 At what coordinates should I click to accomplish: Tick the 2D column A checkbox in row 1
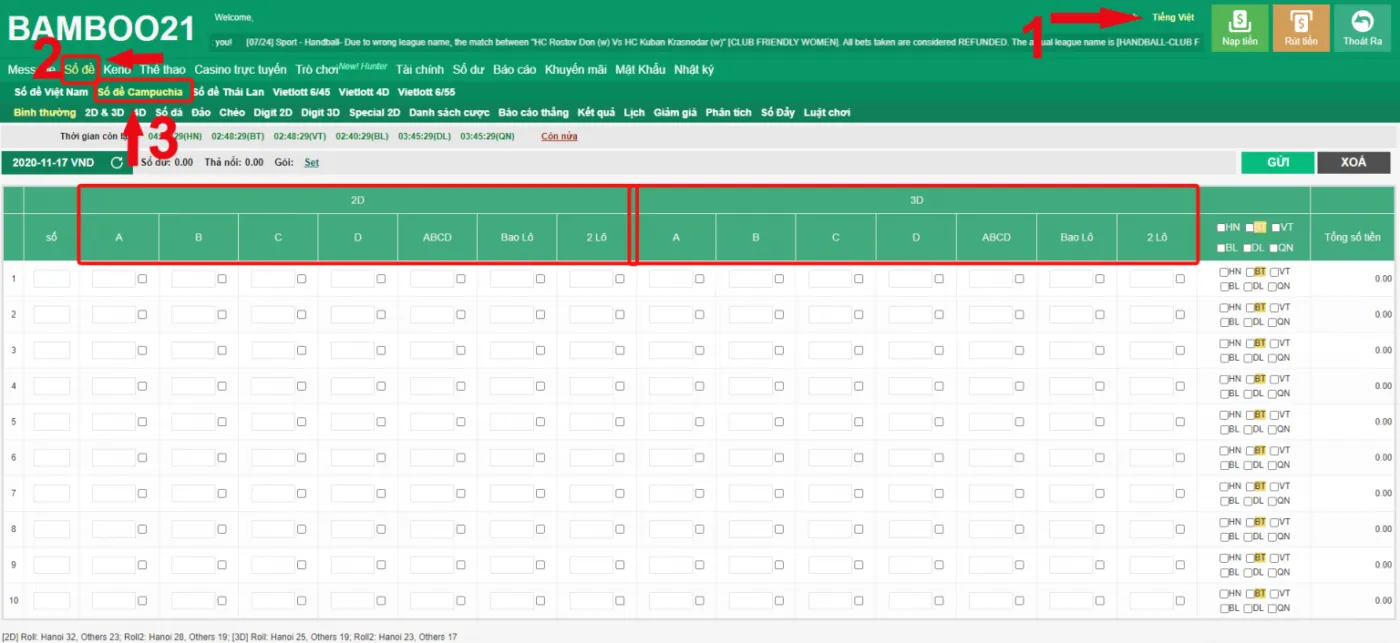(x=143, y=279)
